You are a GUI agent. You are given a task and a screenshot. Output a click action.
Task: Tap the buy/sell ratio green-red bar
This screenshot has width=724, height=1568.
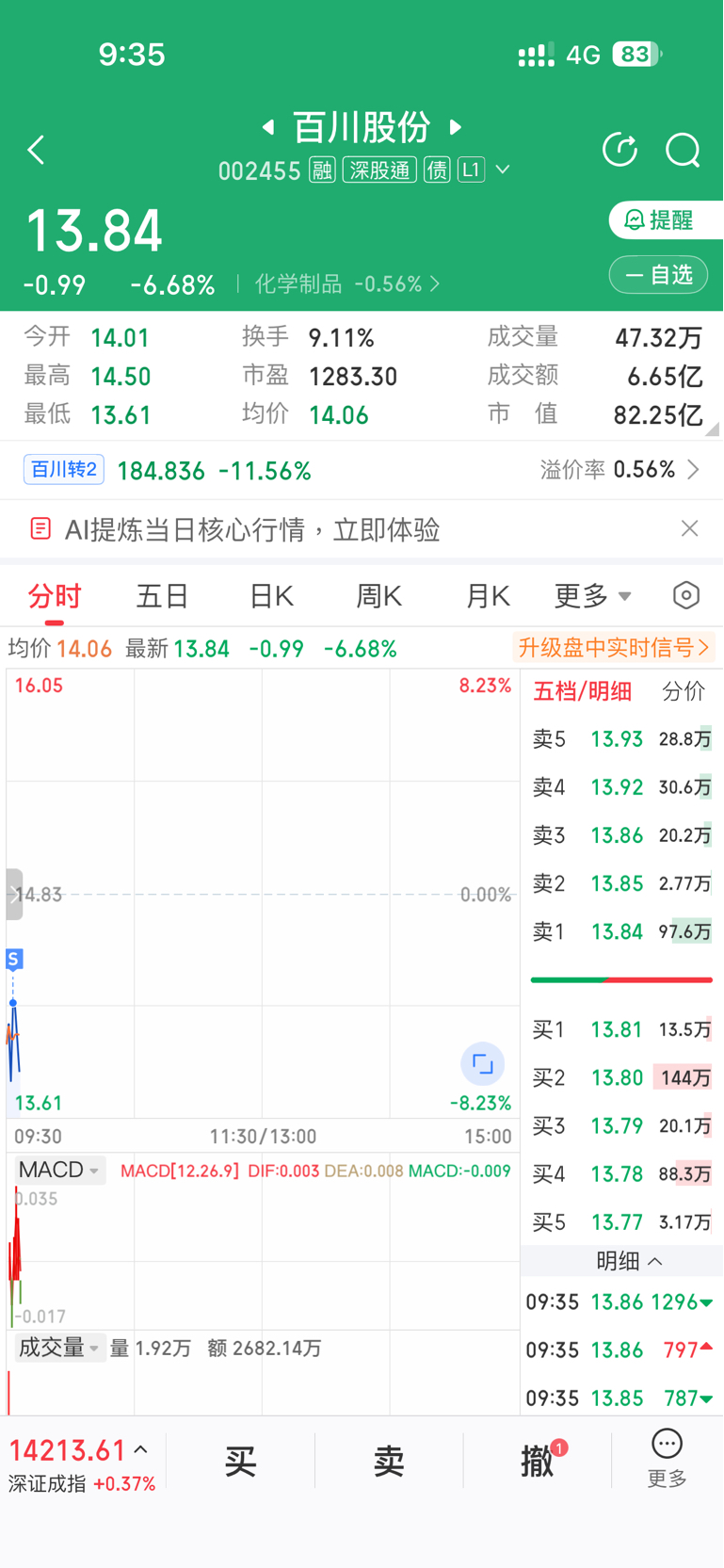pyautogui.click(x=621, y=980)
